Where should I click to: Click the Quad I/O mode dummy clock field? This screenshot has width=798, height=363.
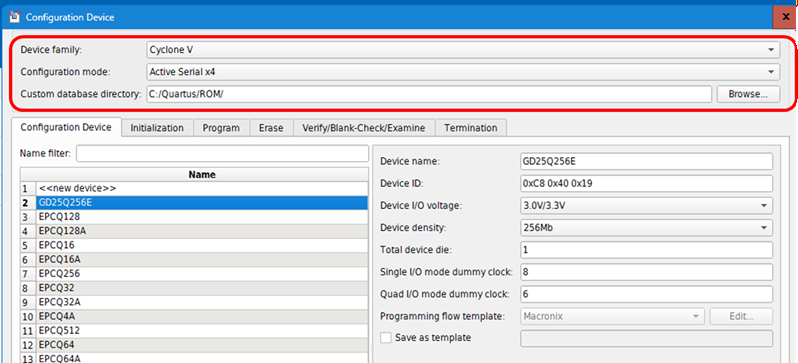point(646,294)
